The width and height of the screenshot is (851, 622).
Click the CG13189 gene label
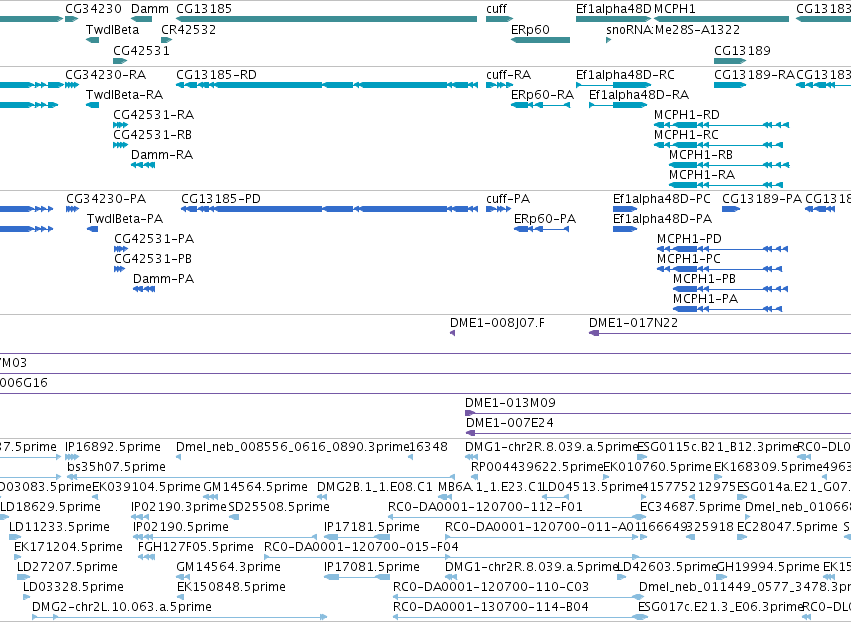click(x=742, y=50)
